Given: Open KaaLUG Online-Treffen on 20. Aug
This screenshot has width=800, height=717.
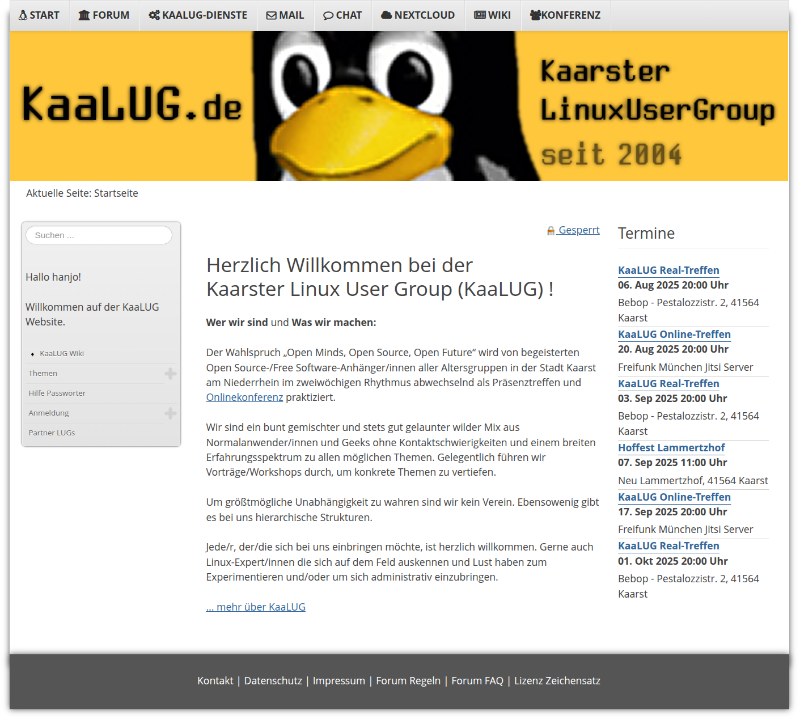Looking at the screenshot, I should (674, 334).
